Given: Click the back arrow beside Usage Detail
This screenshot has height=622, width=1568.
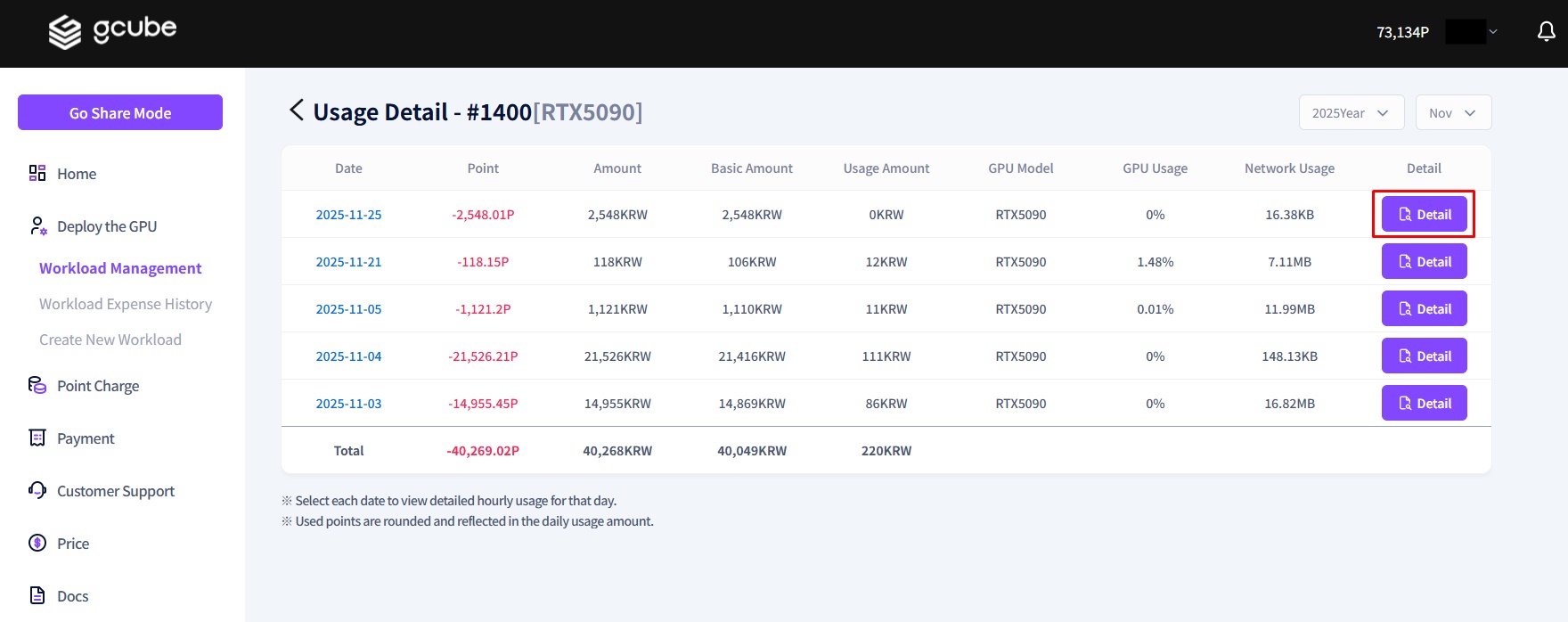Looking at the screenshot, I should (297, 110).
